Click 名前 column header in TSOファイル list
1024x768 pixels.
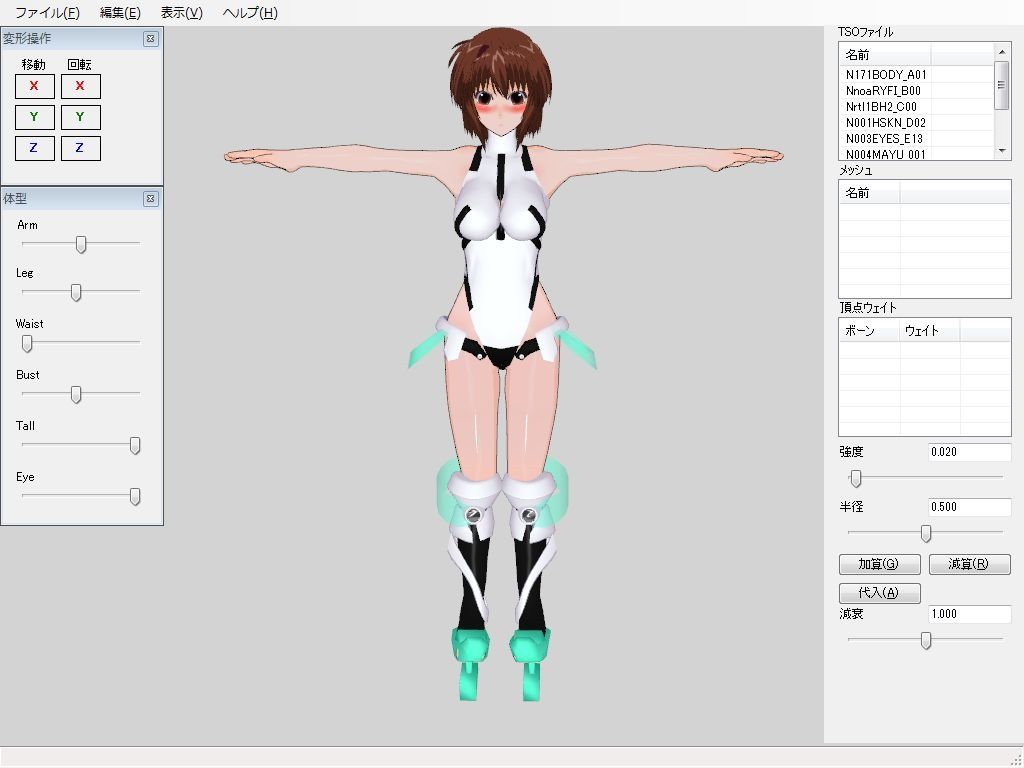885,55
